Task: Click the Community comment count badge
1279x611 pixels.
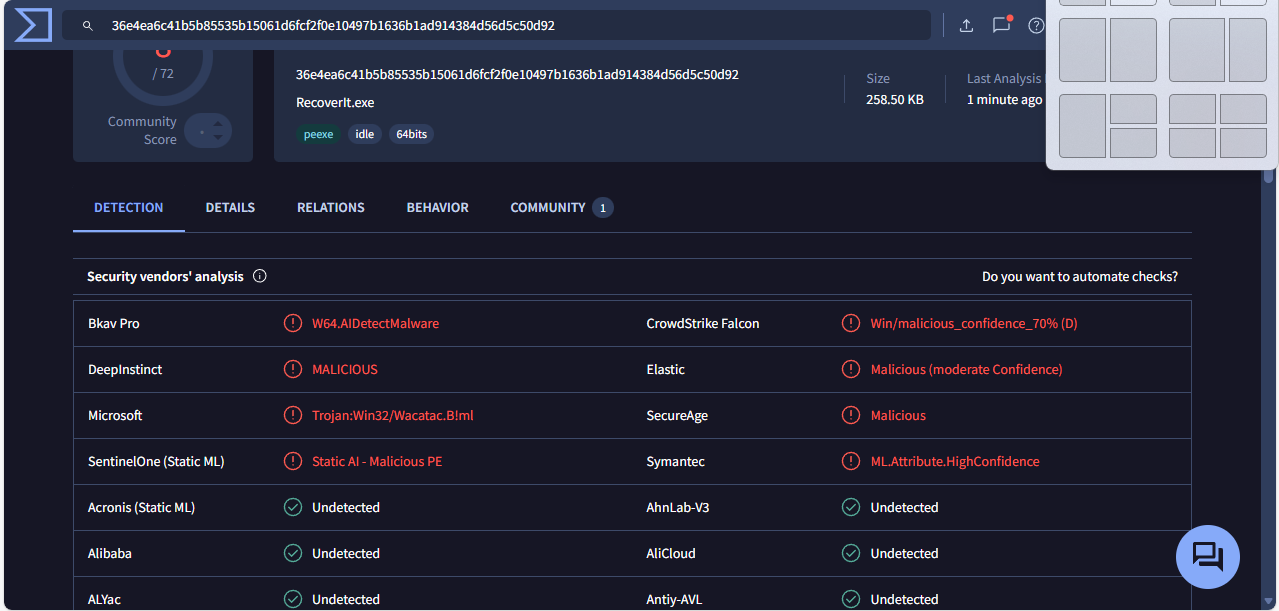Action: click(602, 208)
